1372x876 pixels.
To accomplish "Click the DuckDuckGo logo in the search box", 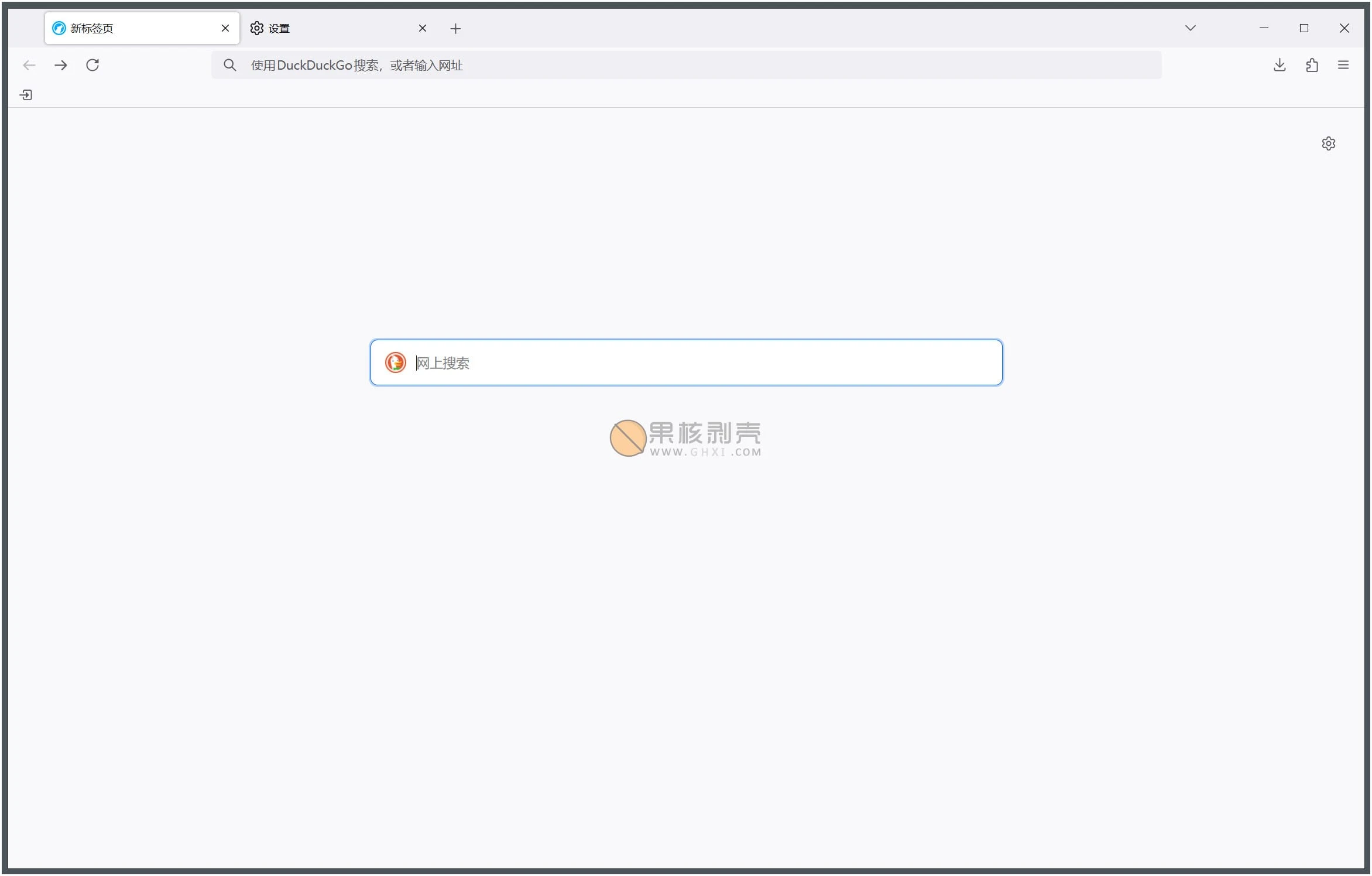I will (396, 362).
